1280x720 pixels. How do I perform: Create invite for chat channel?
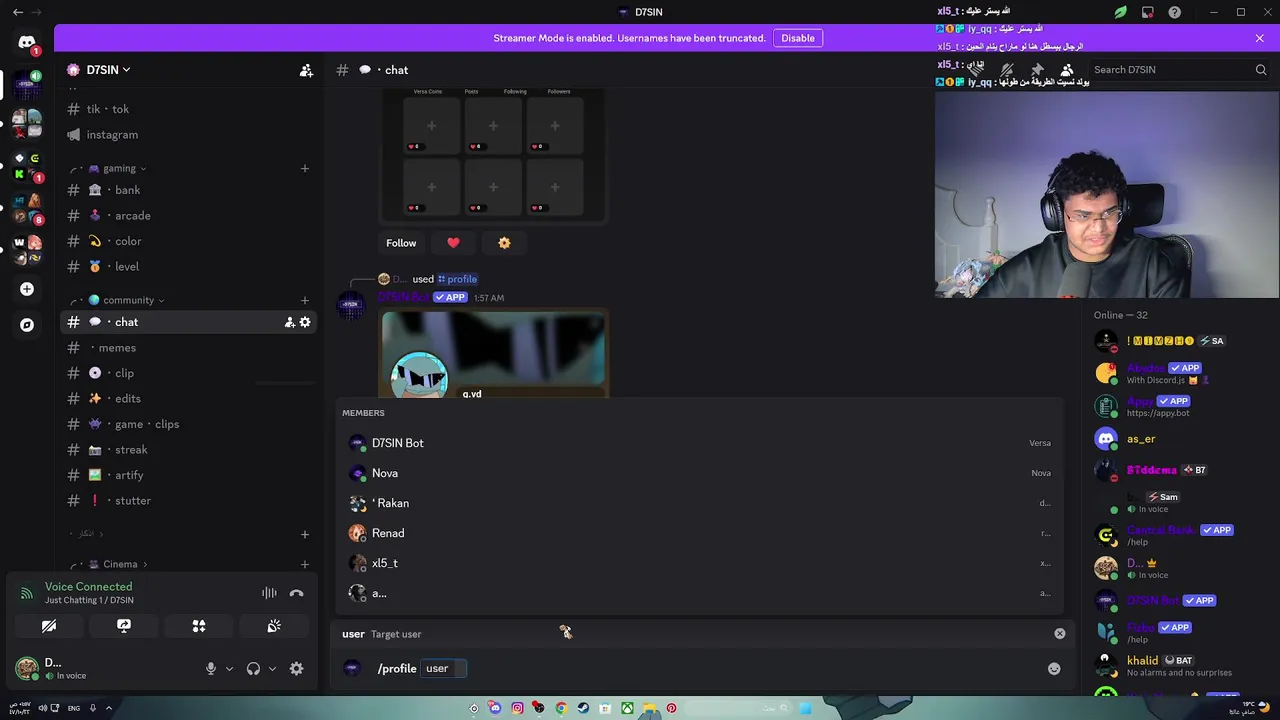tap(289, 322)
